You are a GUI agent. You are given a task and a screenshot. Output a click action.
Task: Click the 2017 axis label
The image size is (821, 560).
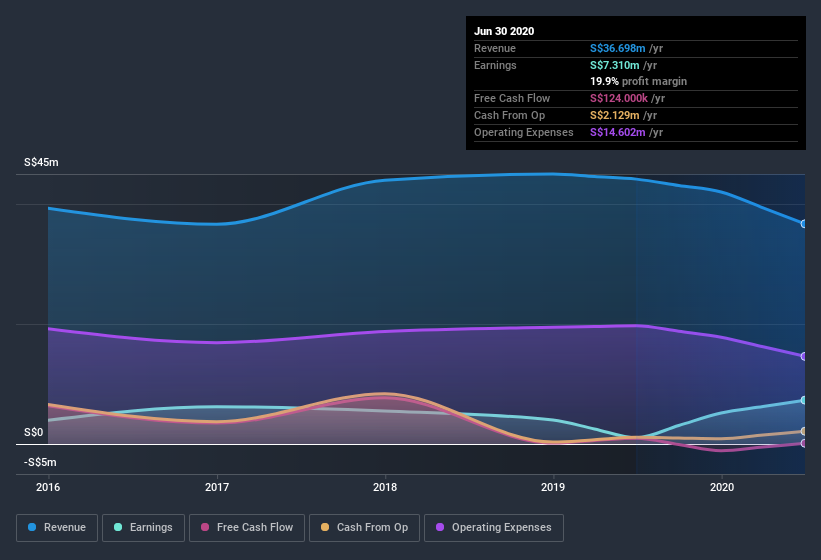click(217, 487)
